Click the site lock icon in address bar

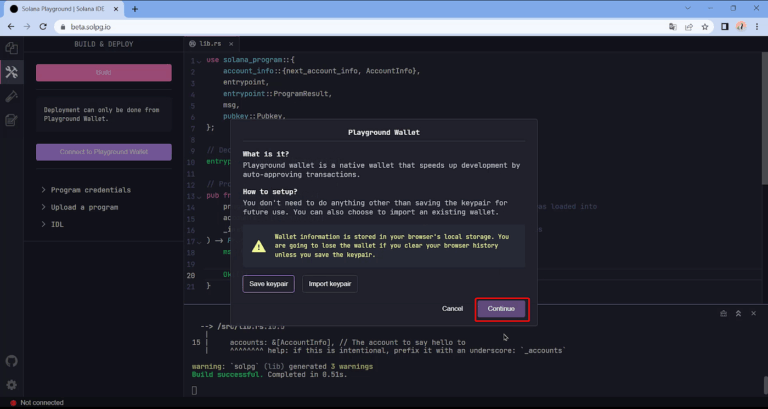63,27
